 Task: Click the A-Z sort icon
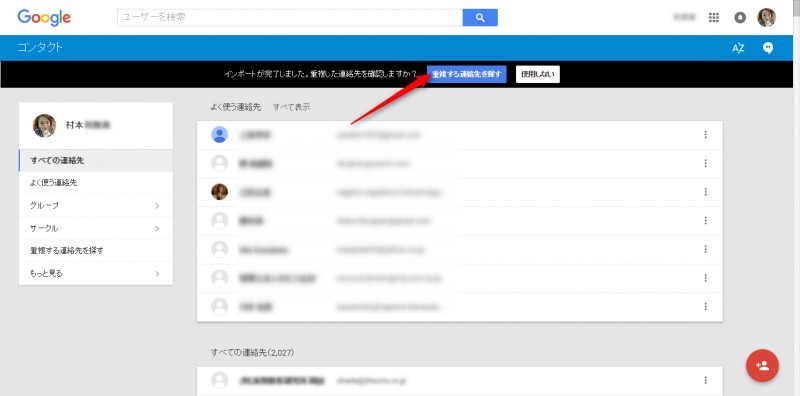pyautogui.click(x=738, y=48)
